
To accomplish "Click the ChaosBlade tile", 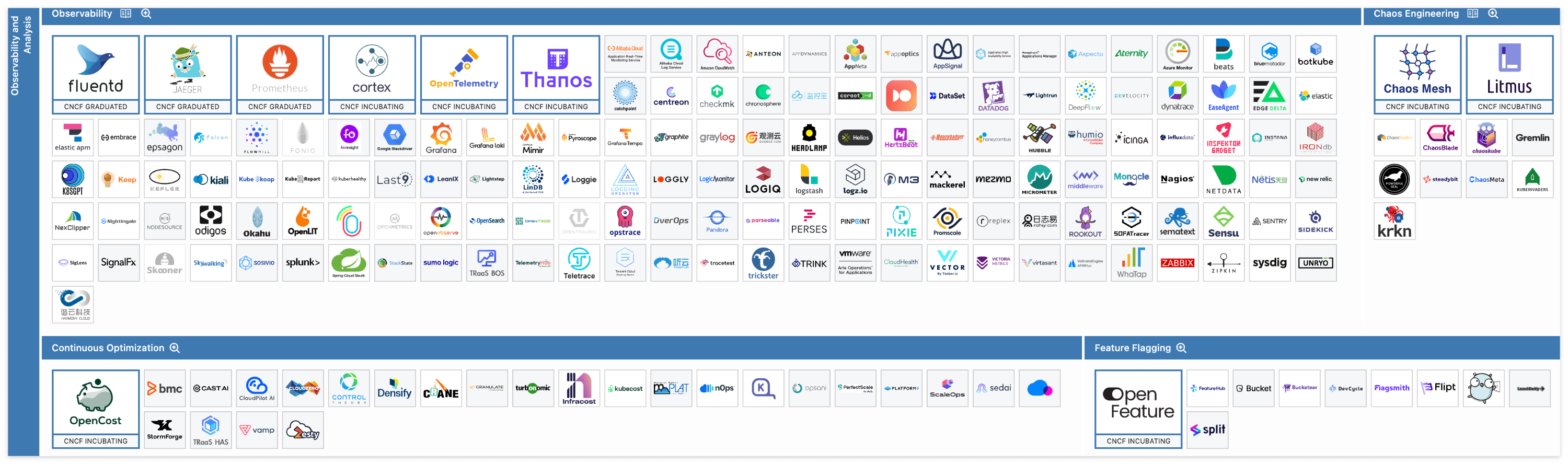I will [x=1441, y=137].
